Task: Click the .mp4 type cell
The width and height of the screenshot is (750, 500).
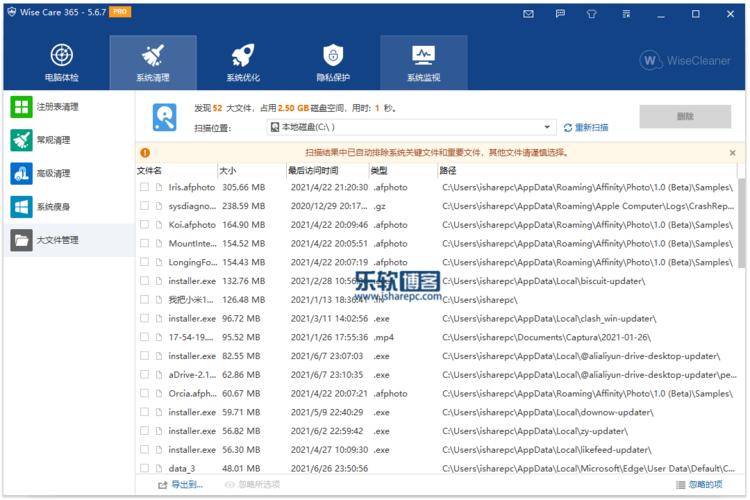Action: [384, 337]
